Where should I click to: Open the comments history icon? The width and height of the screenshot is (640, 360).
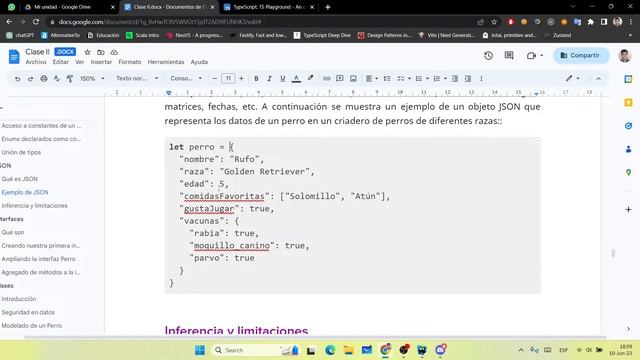pyautogui.click(x=509, y=56)
